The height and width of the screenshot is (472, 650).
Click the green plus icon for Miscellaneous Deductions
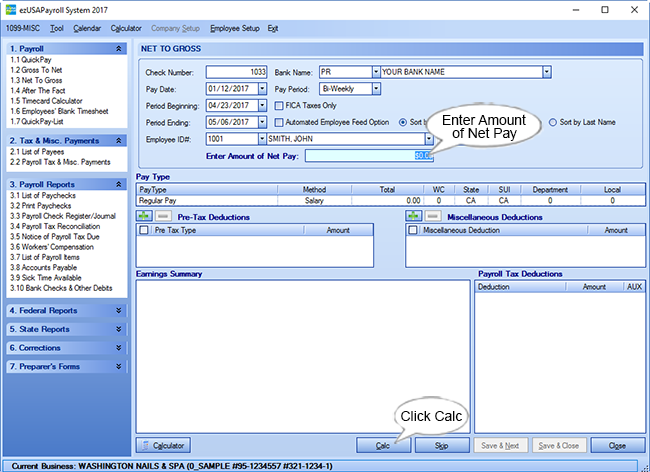[414, 216]
